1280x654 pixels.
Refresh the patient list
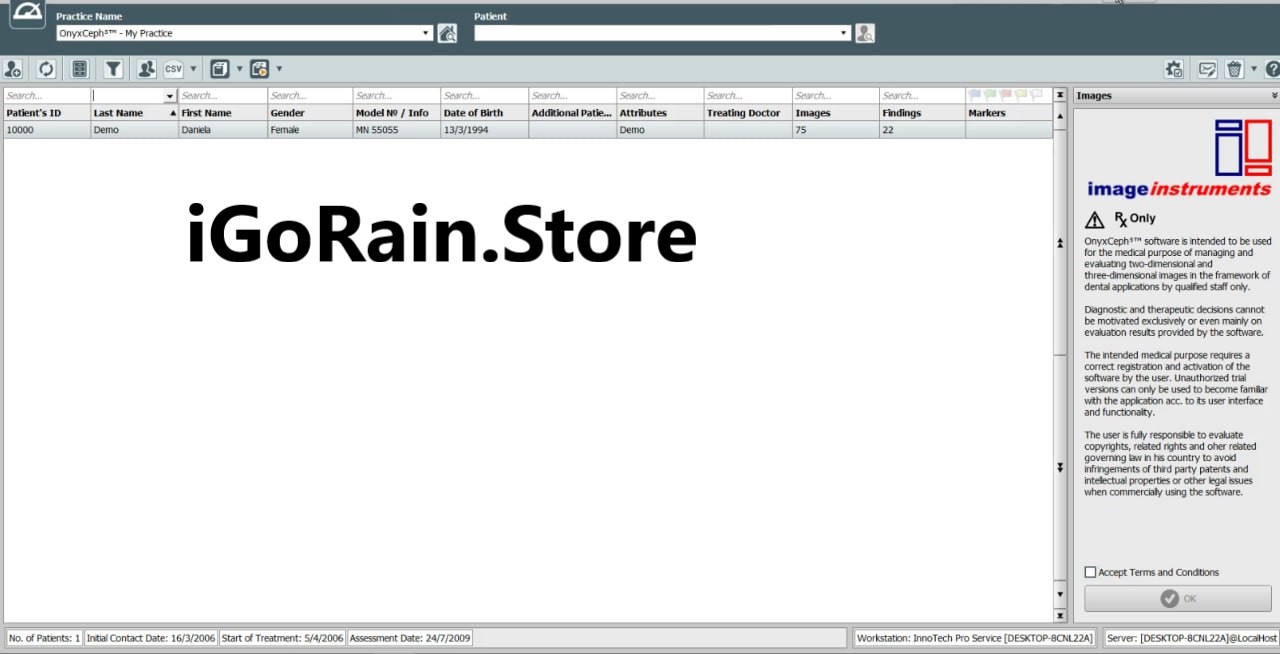pyautogui.click(x=46, y=69)
